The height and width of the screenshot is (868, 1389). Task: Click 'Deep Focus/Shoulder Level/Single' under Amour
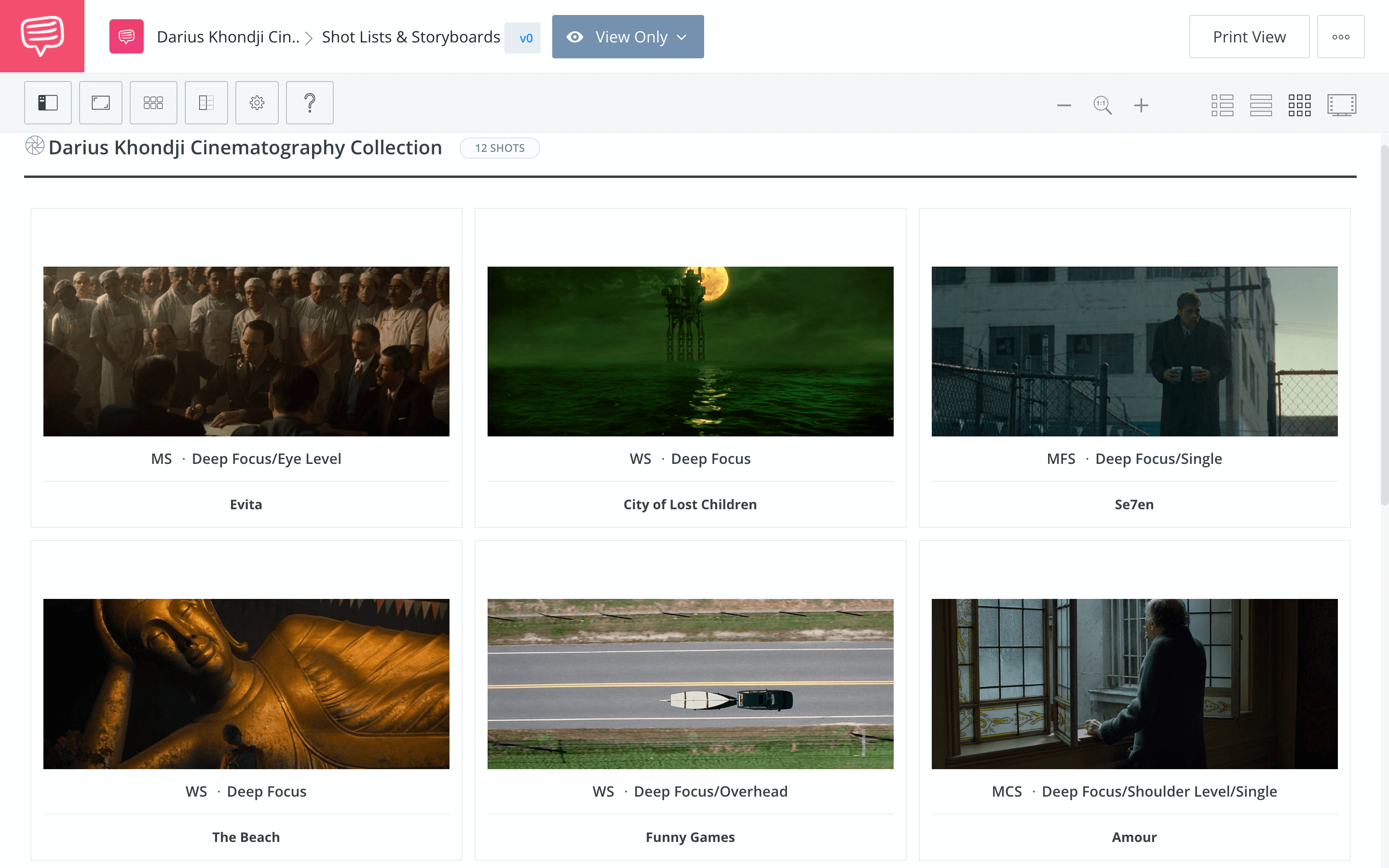1159,791
